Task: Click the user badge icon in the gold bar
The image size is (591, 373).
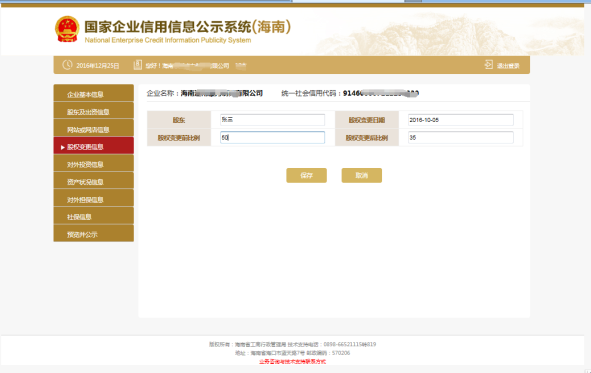Action: (138, 65)
